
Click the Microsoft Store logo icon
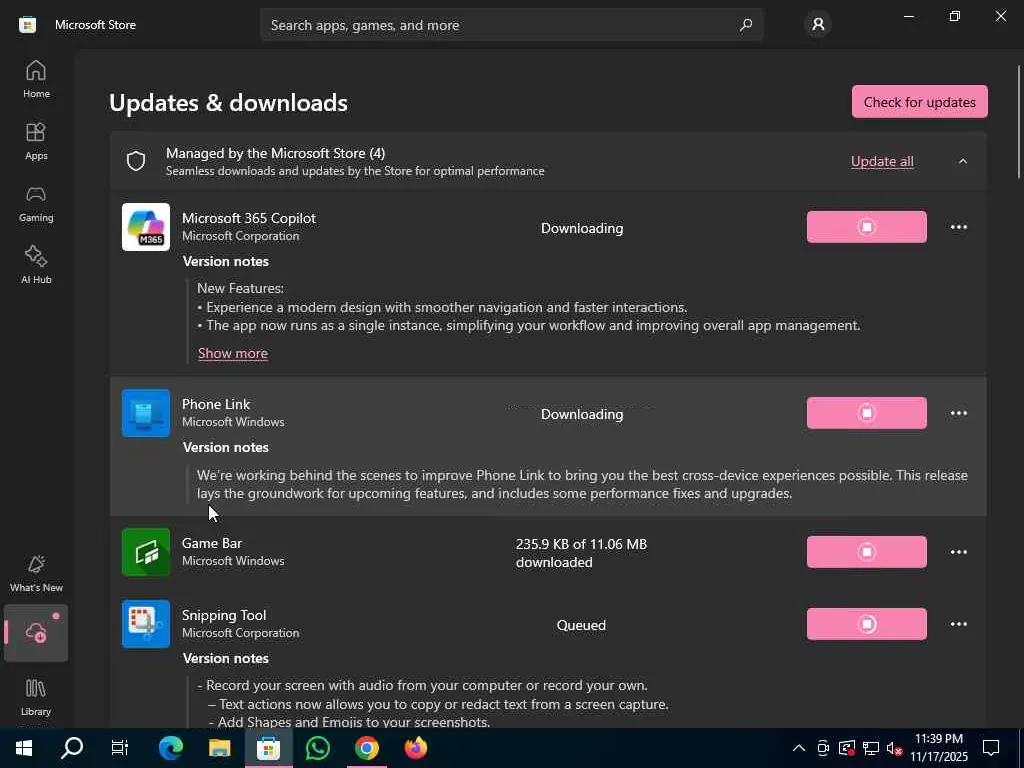(x=27, y=25)
